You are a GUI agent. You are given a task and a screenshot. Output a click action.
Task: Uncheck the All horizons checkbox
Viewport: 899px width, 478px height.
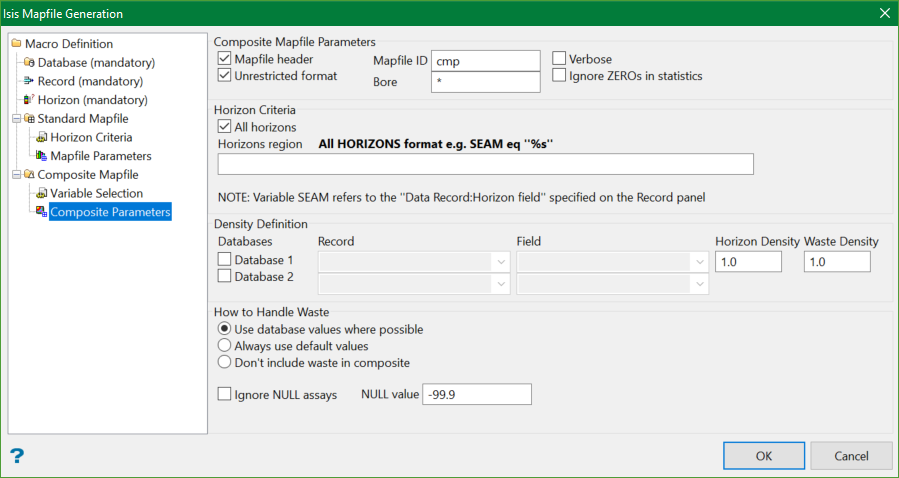coord(224,127)
